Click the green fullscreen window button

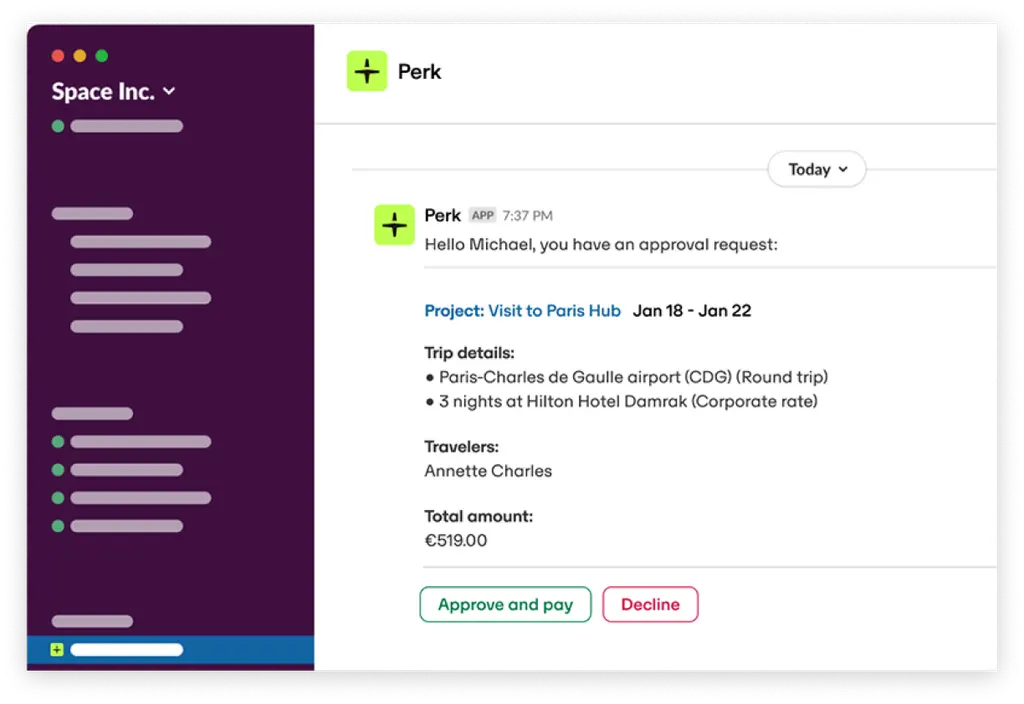coord(102,56)
